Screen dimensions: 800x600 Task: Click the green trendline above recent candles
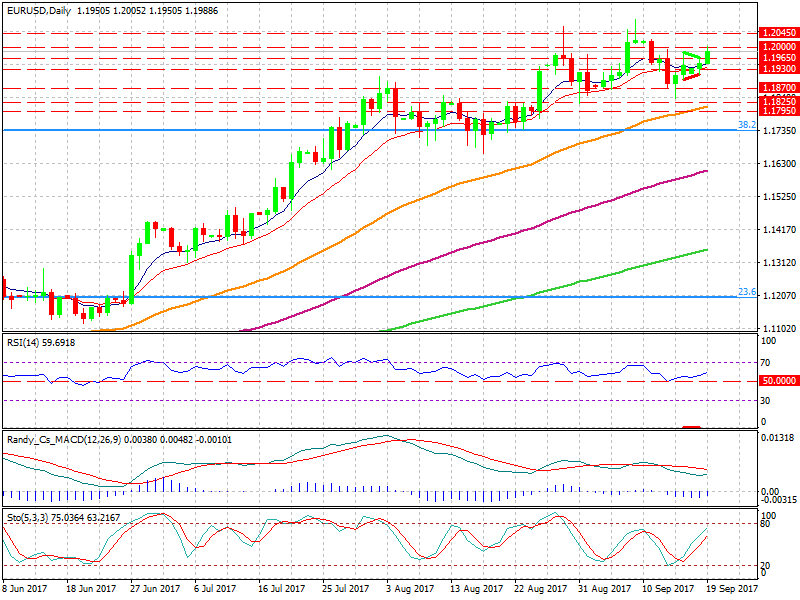pos(692,55)
